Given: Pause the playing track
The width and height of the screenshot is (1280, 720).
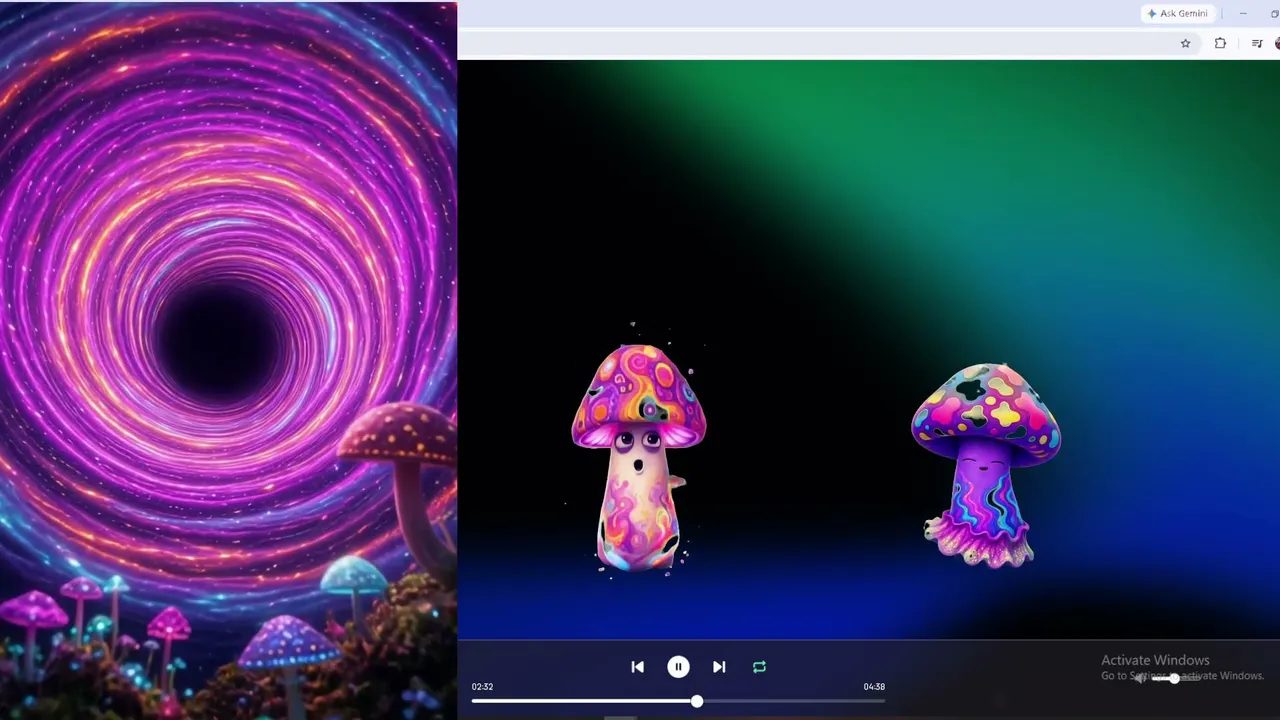Looking at the screenshot, I should (678, 667).
